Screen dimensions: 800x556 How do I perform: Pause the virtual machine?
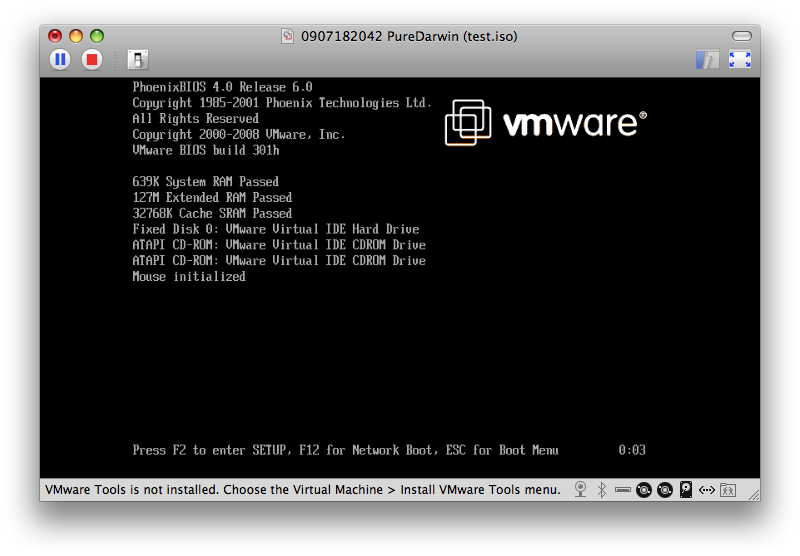[60, 60]
